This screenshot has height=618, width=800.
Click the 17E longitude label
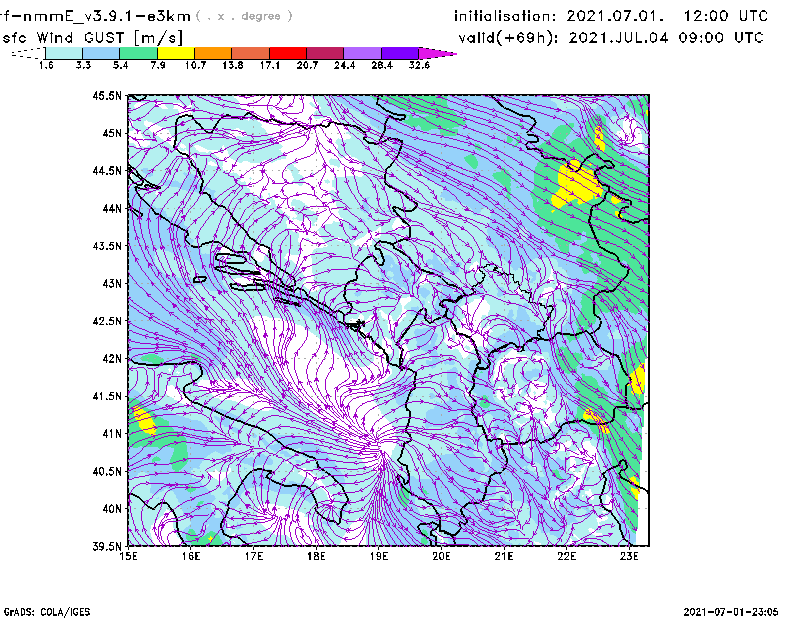coord(254,556)
